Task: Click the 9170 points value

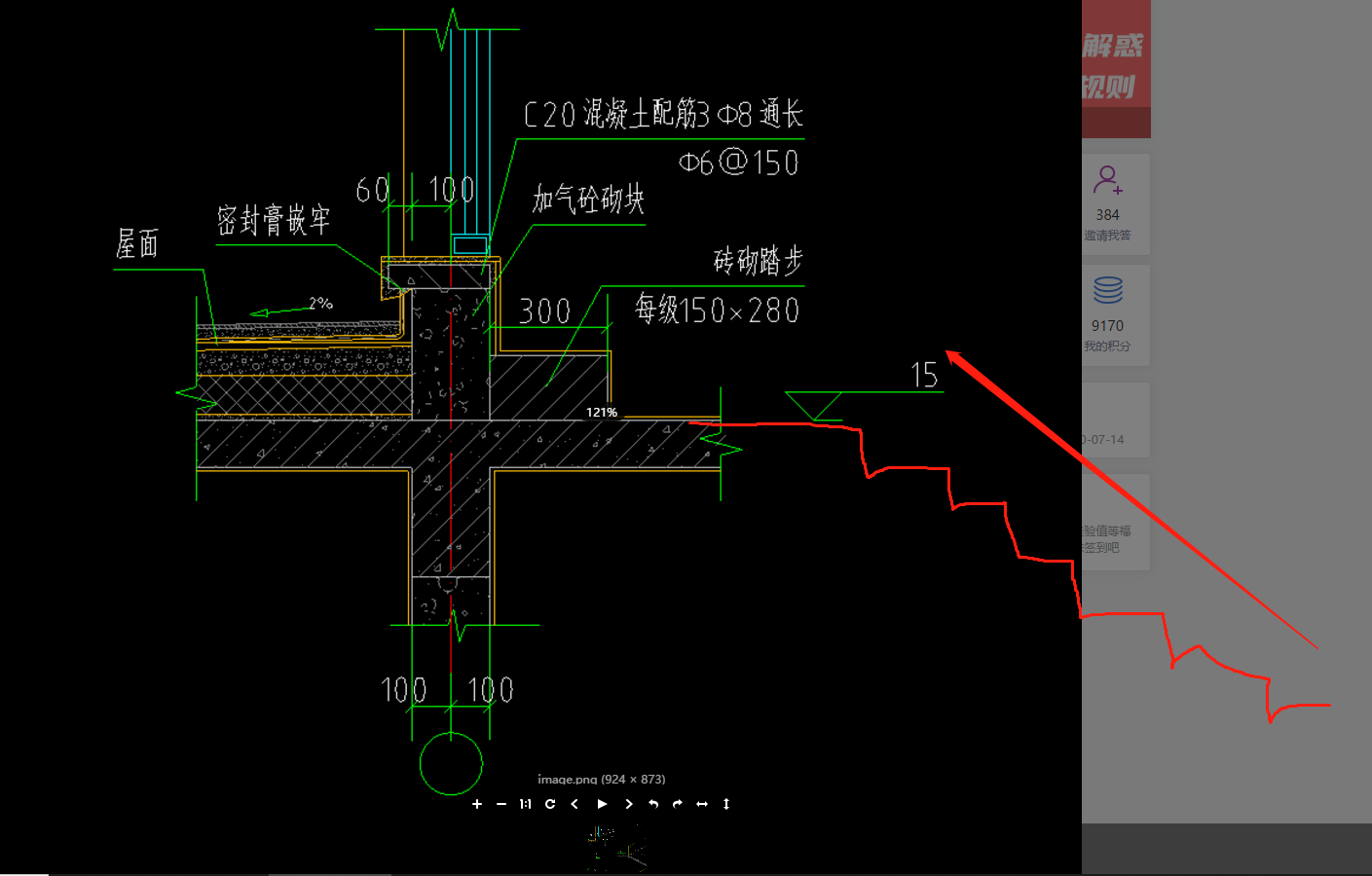Action: (x=1108, y=326)
